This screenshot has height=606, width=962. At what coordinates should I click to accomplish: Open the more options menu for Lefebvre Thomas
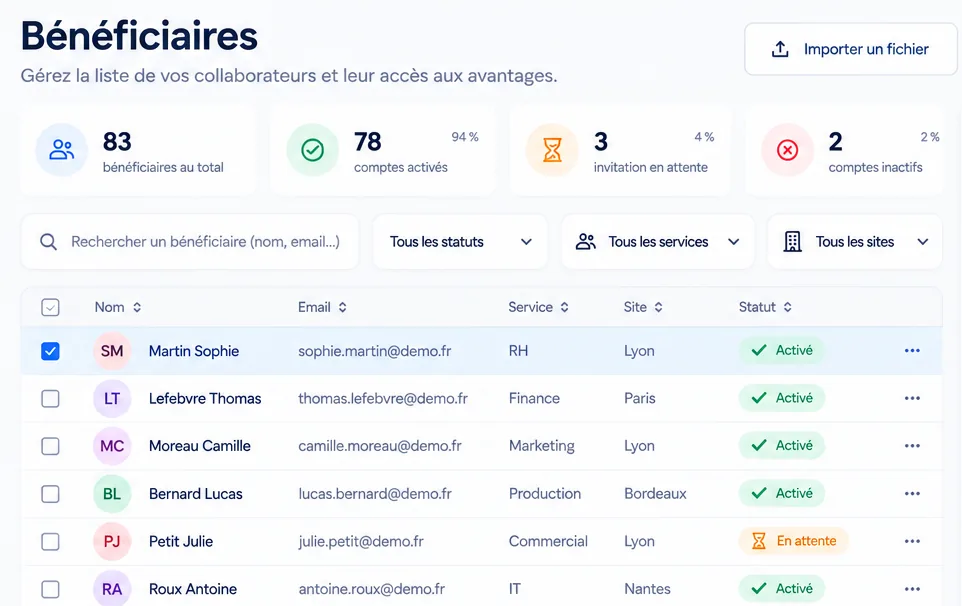point(912,399)
